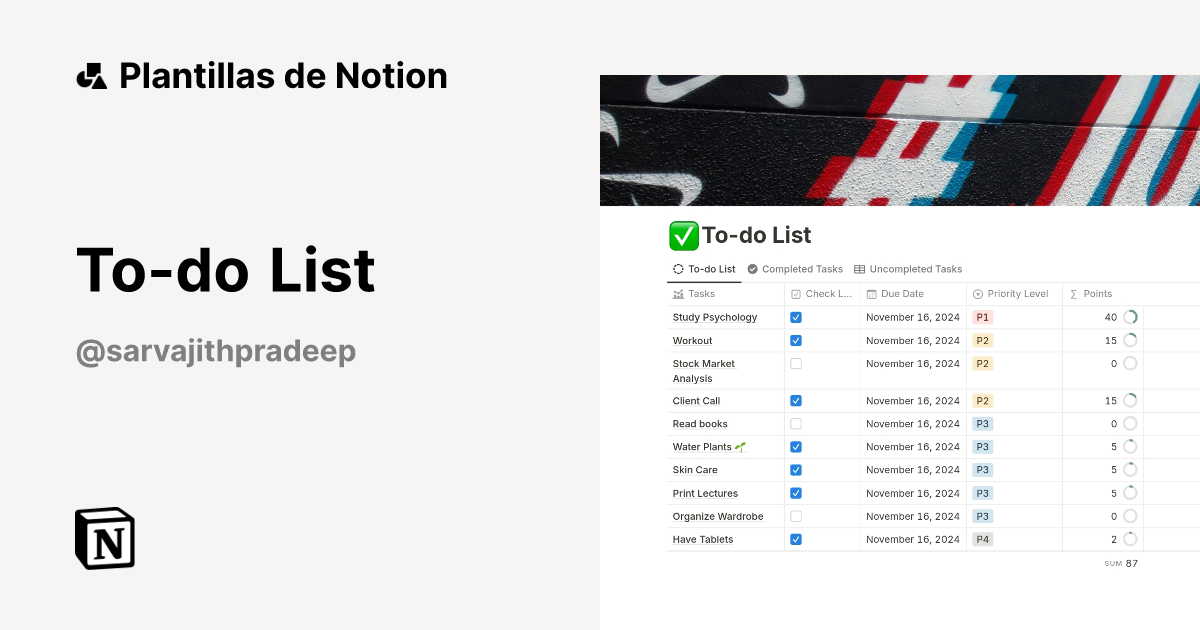This screenshot has height=630, width=1200.
Task: Click the Uncompleted Tasks table icon
Action: pos(858,269)
